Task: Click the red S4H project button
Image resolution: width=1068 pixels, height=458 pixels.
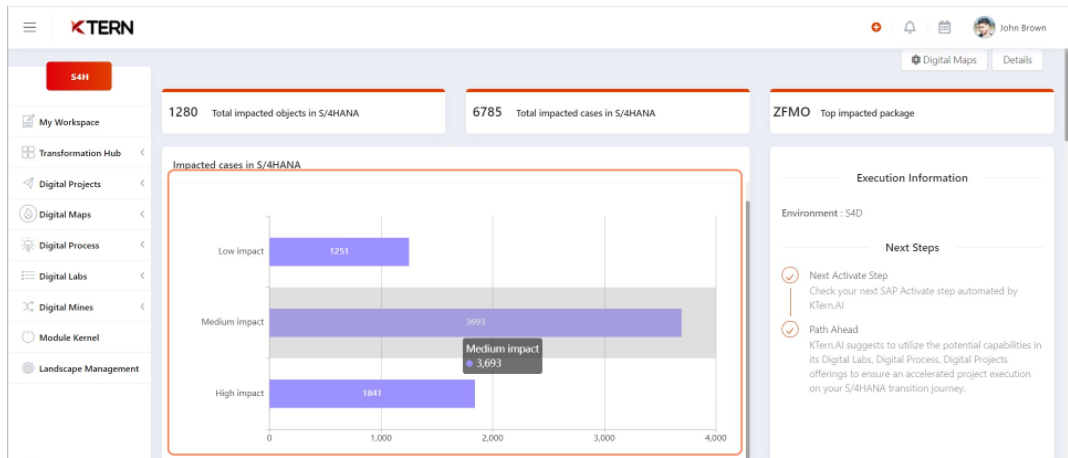Action: point(79,76)
